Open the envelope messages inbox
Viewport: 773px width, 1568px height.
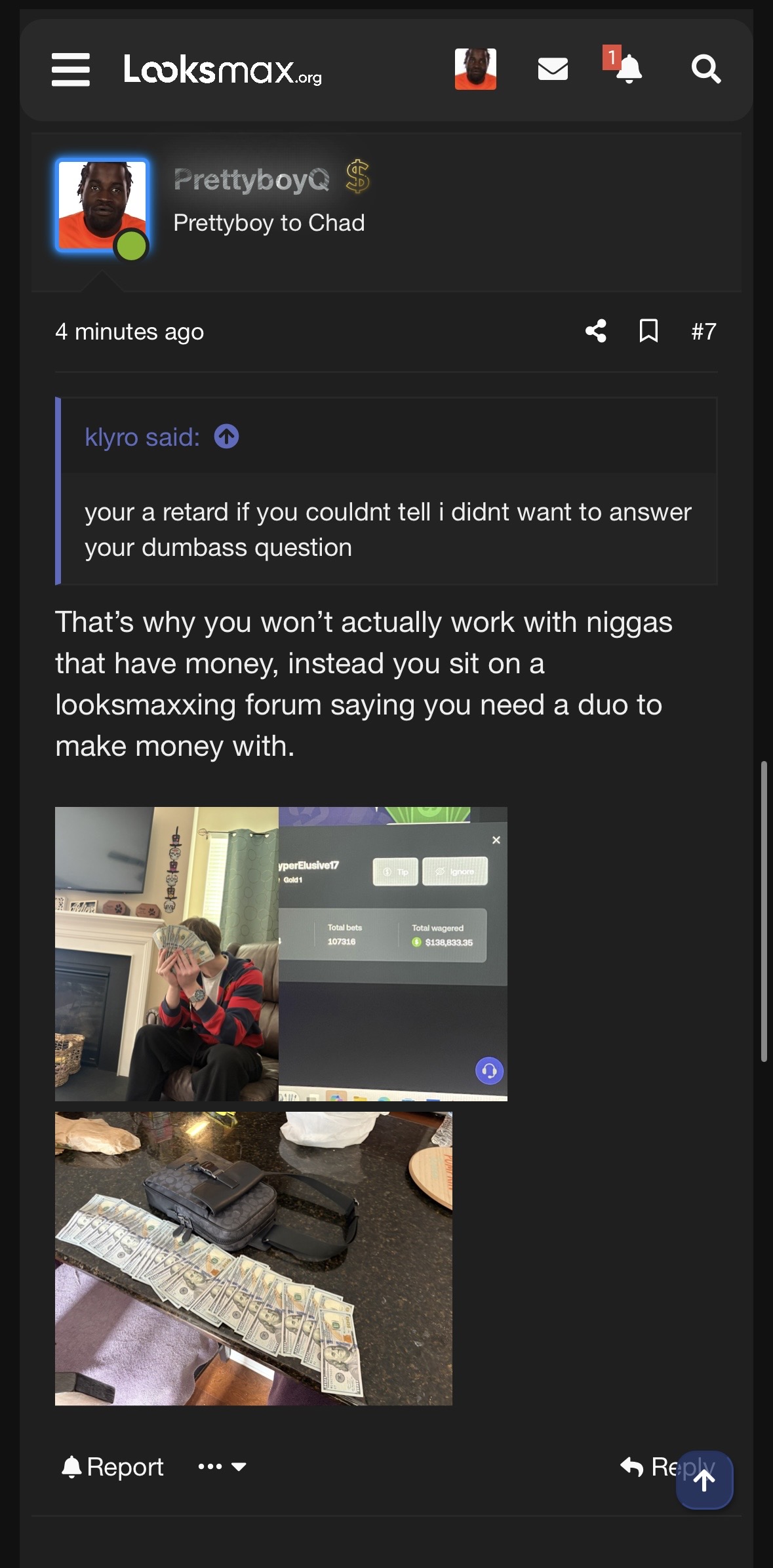(553, 69)
